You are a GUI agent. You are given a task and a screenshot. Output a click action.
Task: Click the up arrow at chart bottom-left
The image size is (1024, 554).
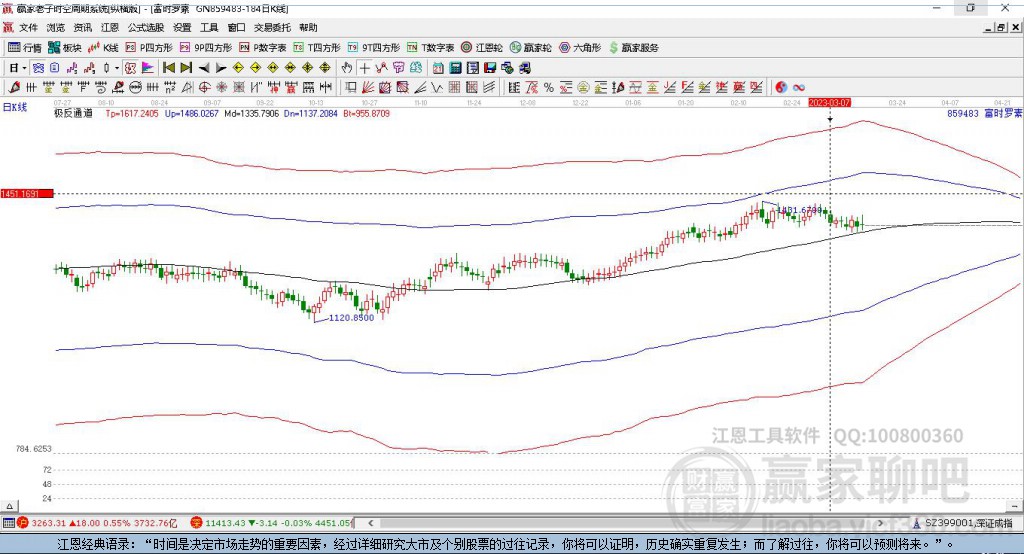[x=9, y=506]
